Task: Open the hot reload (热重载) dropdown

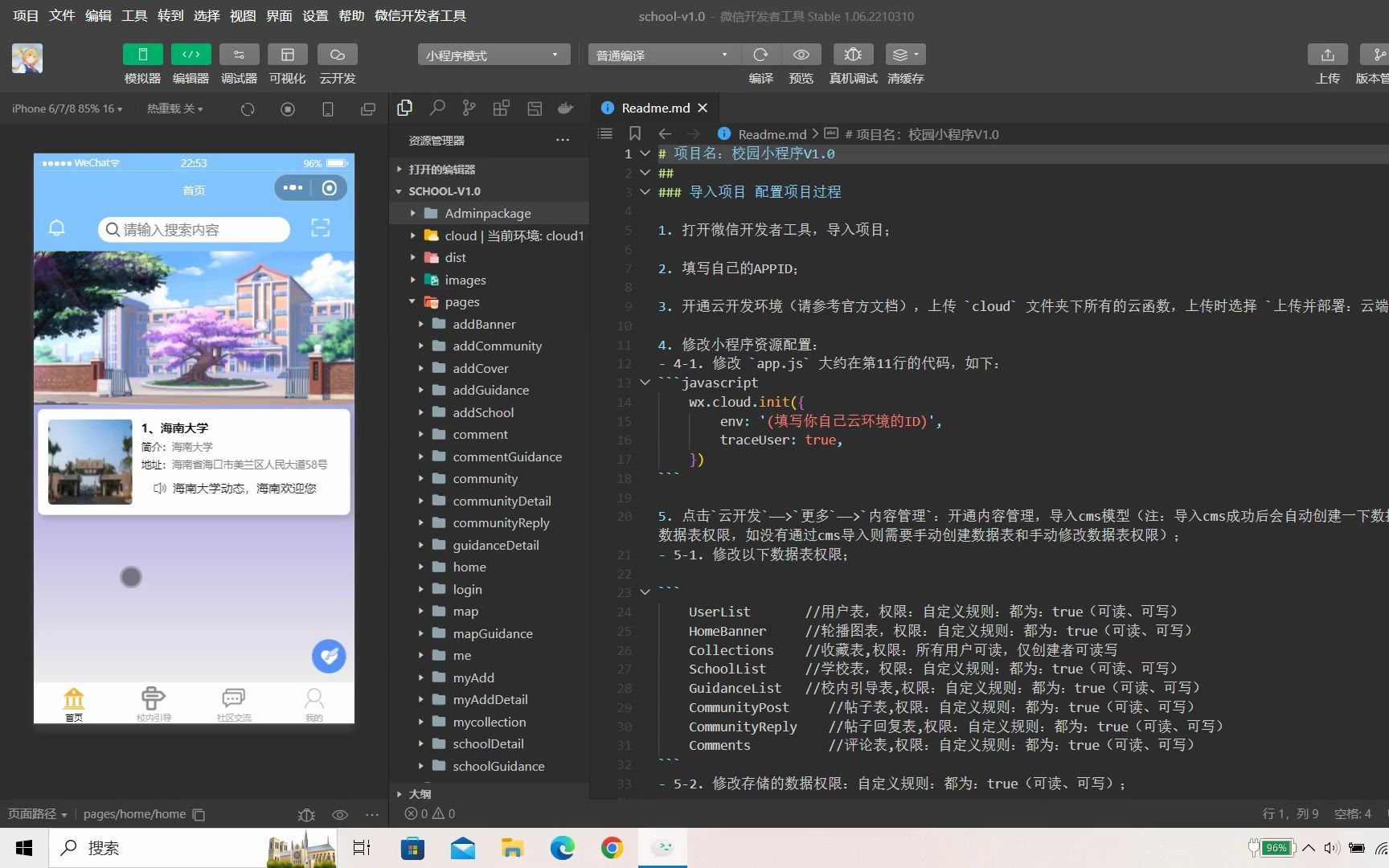Action: tap(174, 108)
